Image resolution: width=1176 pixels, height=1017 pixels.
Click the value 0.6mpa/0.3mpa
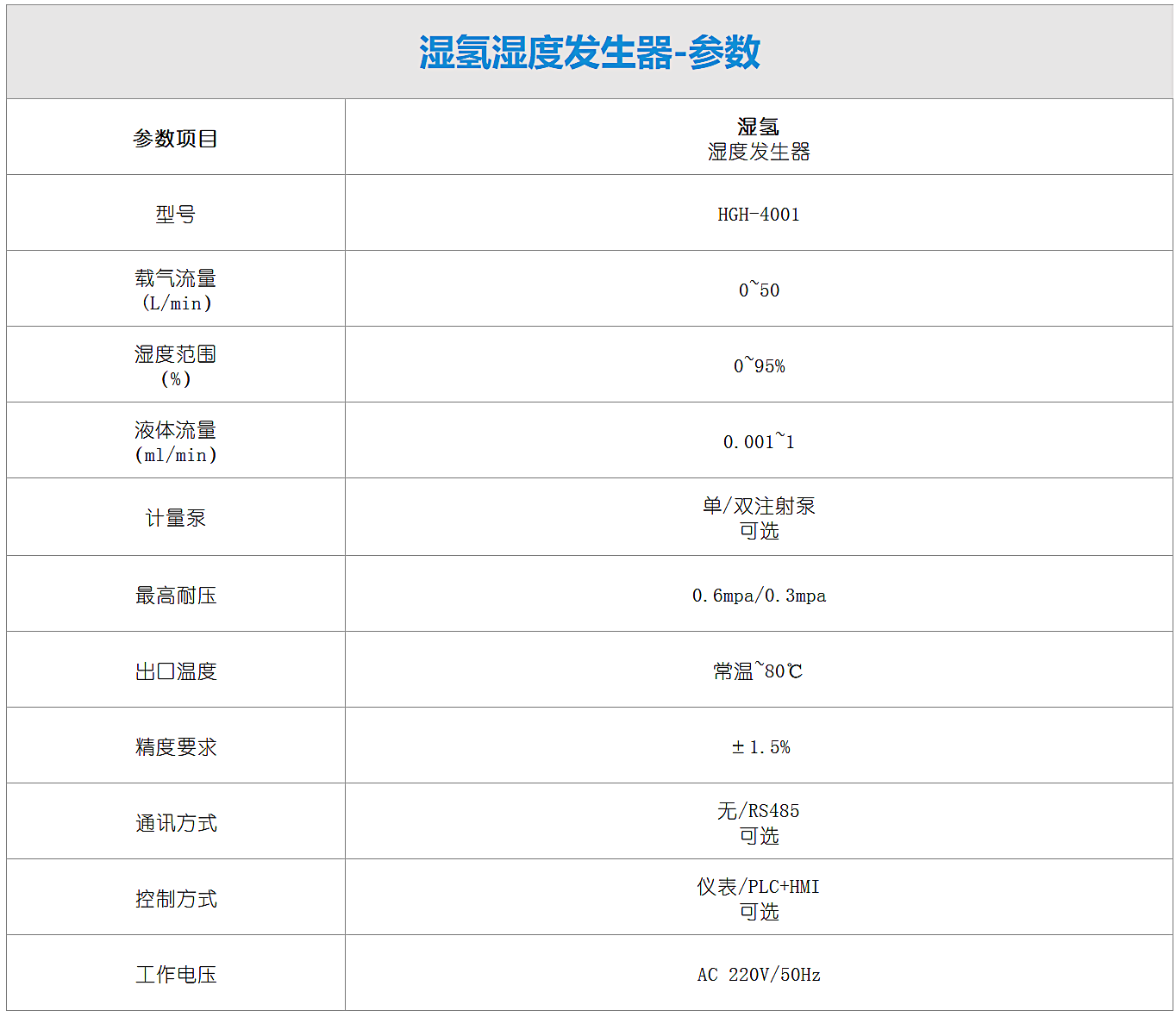pyautogui.click(x=759, y=596)
